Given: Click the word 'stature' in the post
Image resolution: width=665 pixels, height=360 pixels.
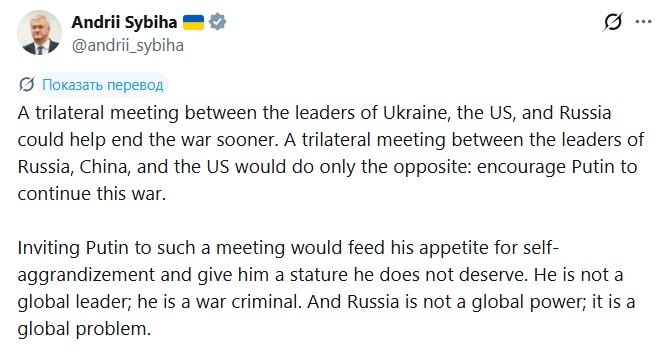Looking at the screenshot, I should 319,275.
